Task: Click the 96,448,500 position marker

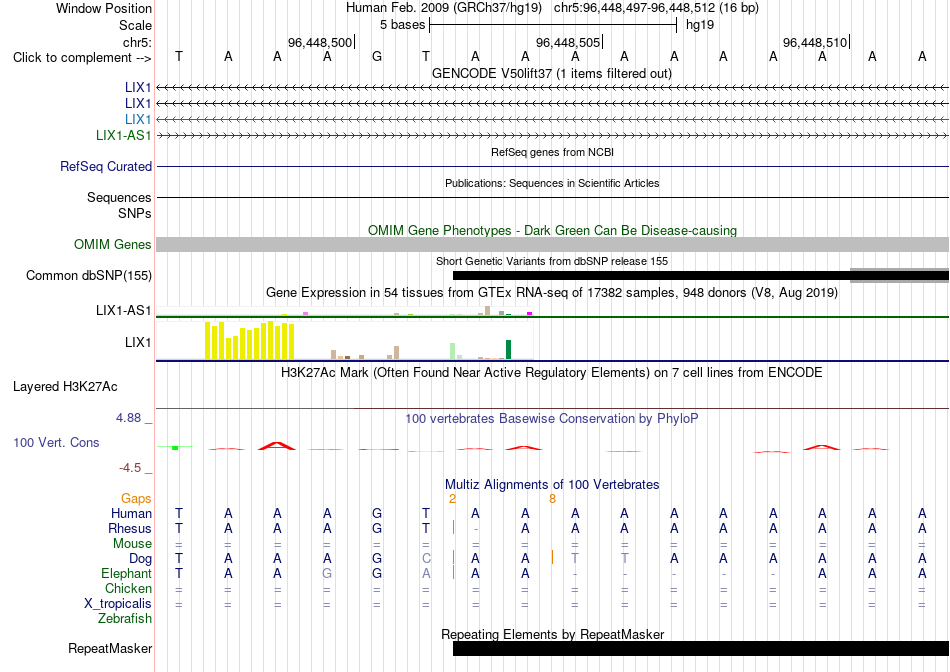Action: coord(320,42)
